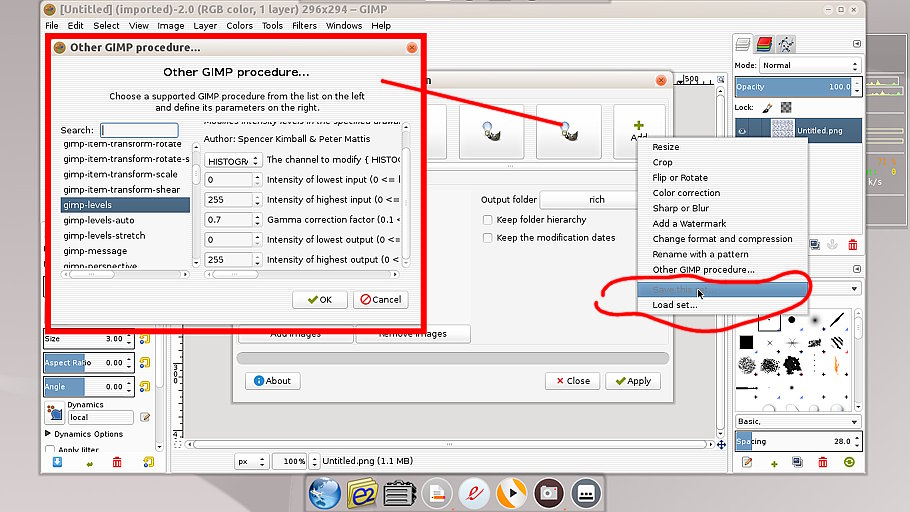
Task: Click navigate image cross-arrows icon
Action: [x=721, y=445]
